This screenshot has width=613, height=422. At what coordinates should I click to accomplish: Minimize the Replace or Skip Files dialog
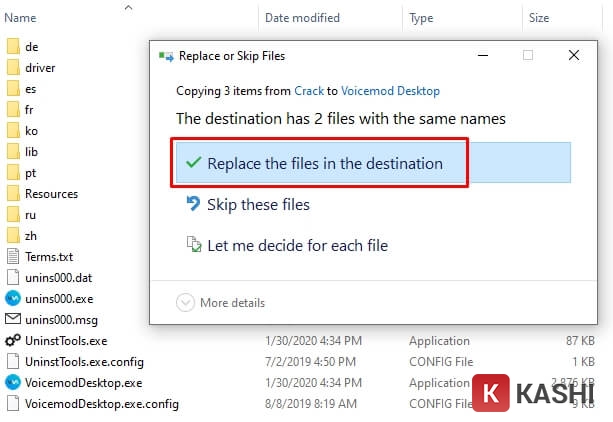tap(483, 56)
